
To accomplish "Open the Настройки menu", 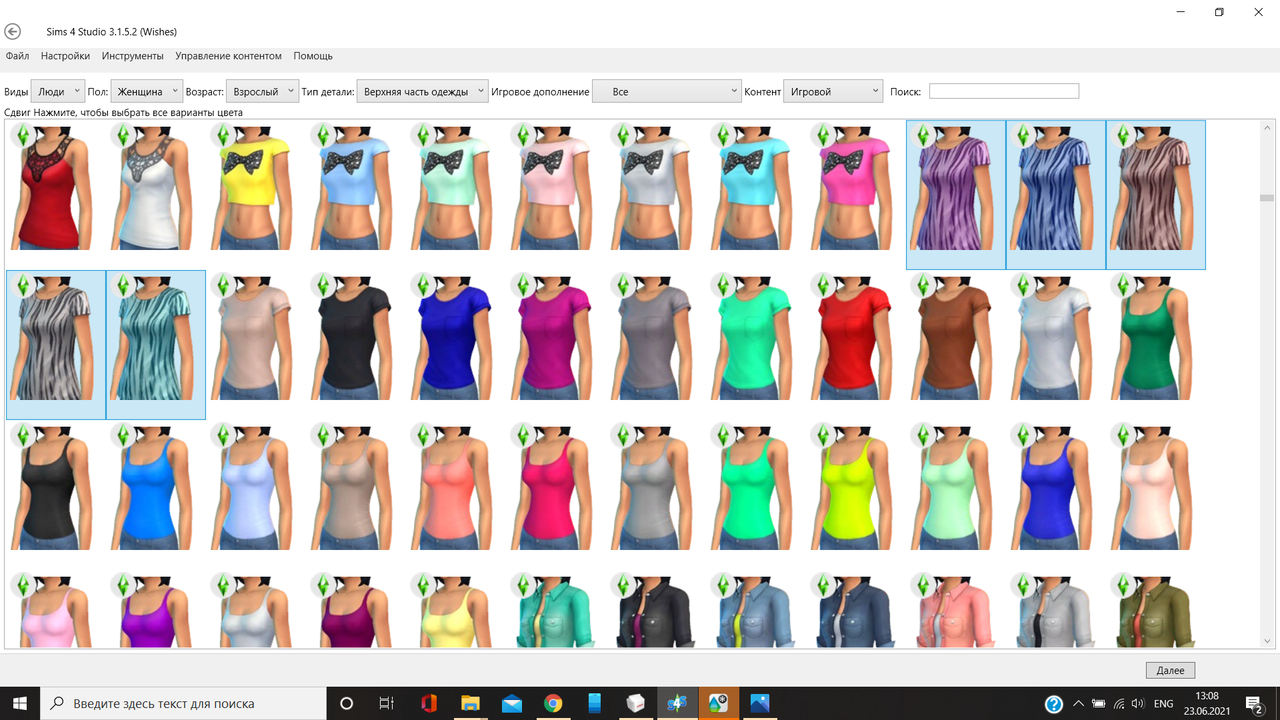I will (65, 56).
